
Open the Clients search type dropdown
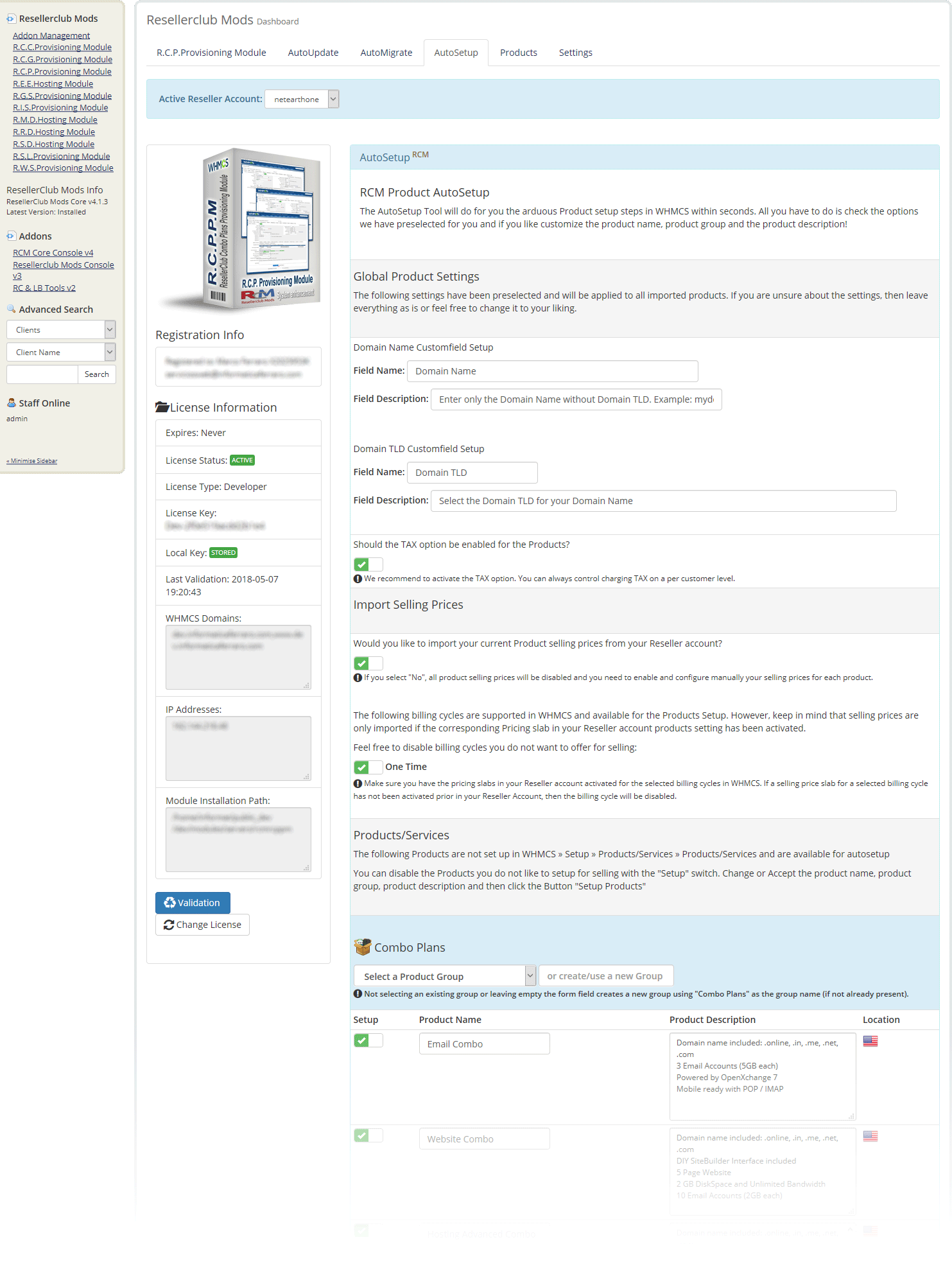pyautogui.click(x=61, y=329)
